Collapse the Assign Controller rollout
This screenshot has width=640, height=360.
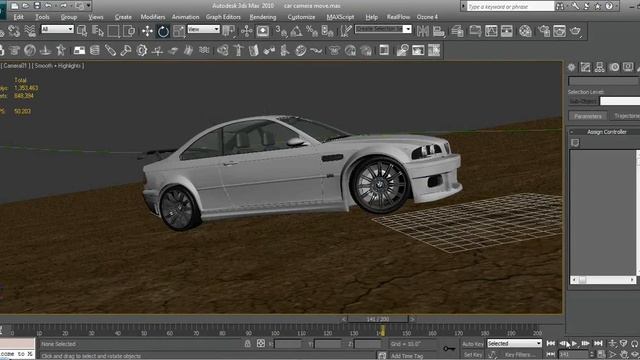572,132
